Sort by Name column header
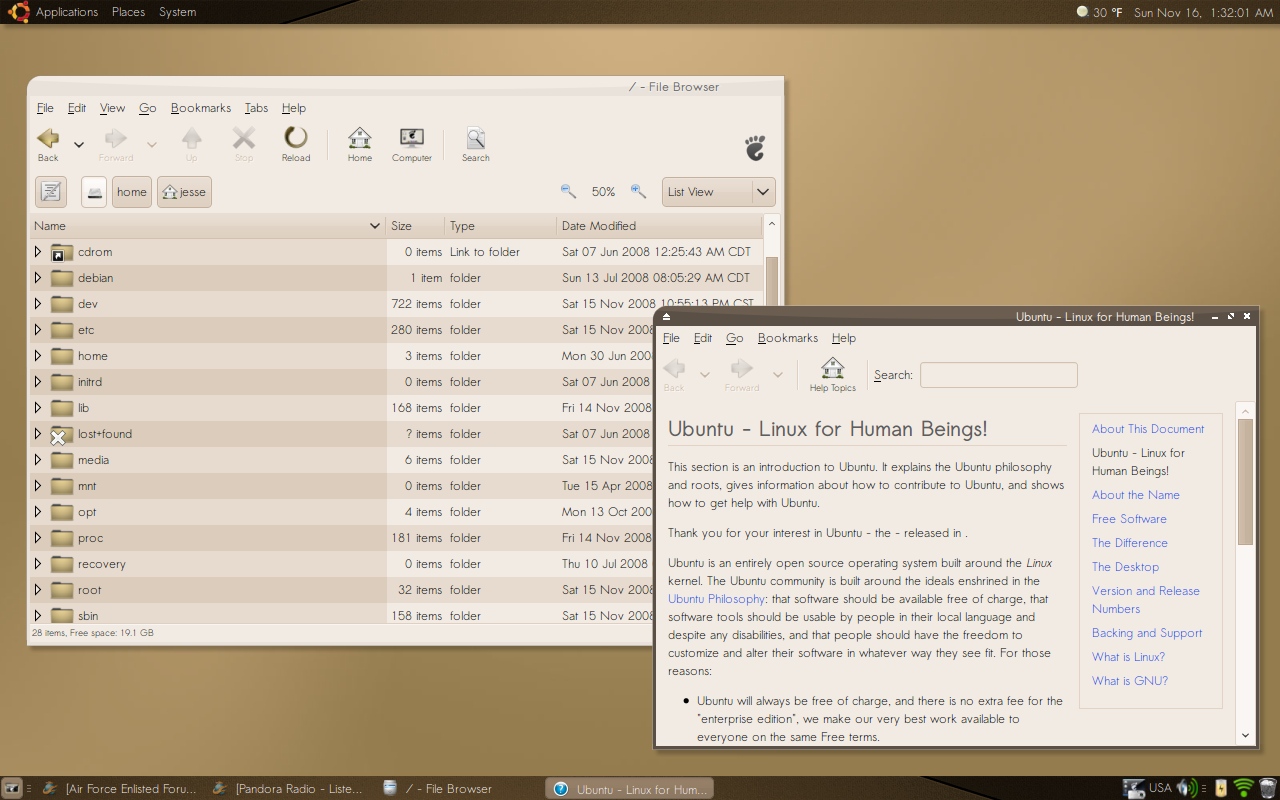The image size is (1280, 800). tap(208, 226)
